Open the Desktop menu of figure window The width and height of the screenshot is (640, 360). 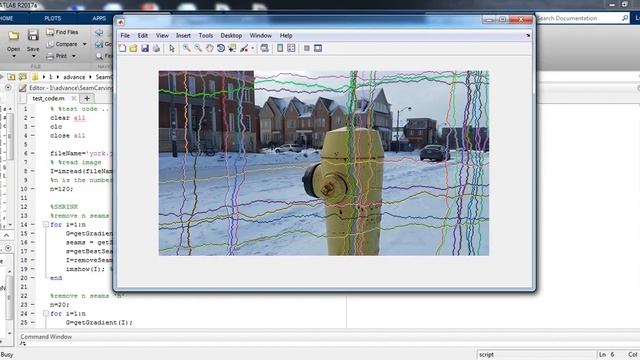pyautogui.click(x=231, y=36)
